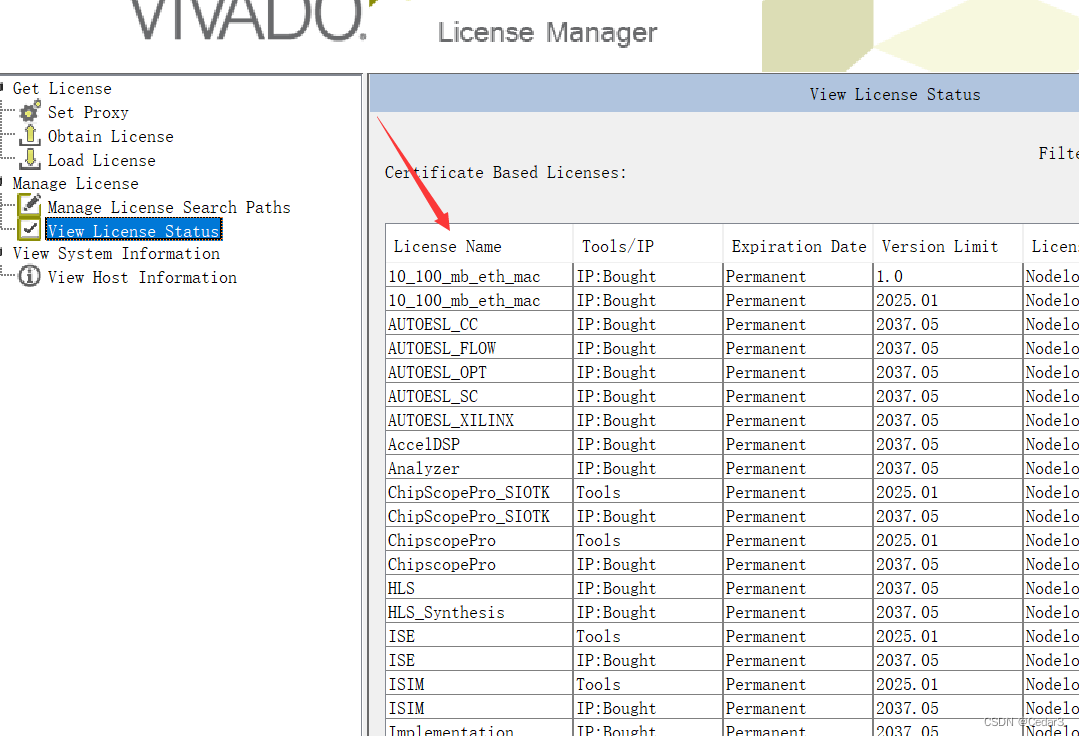Select View License Status item
This screenshot has width=1079, height=736.
pos(133,230)
